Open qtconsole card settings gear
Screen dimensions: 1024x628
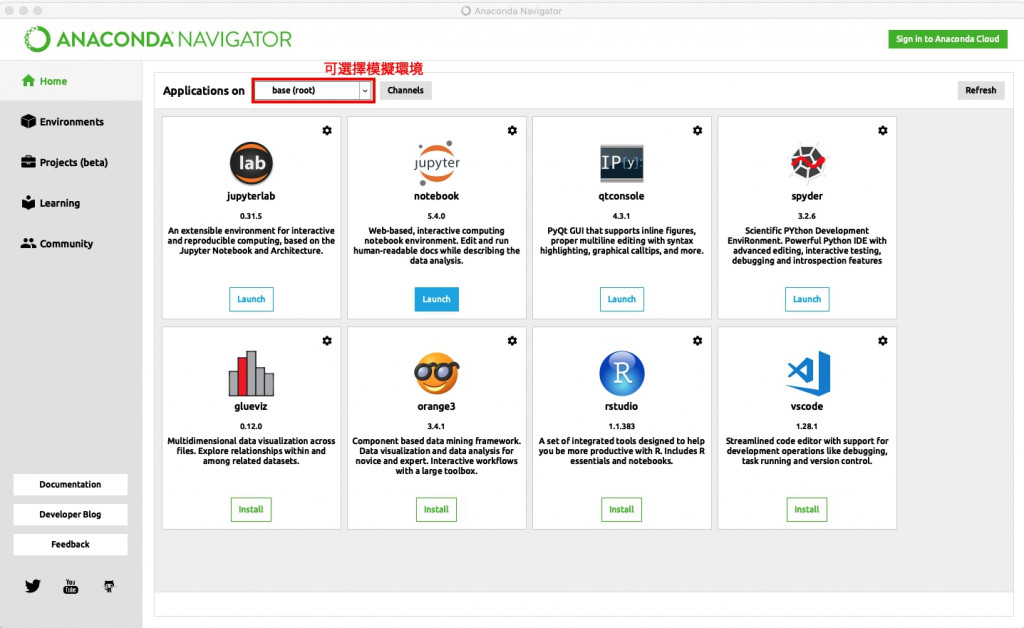pyautogui.click(x=697, y=131)
